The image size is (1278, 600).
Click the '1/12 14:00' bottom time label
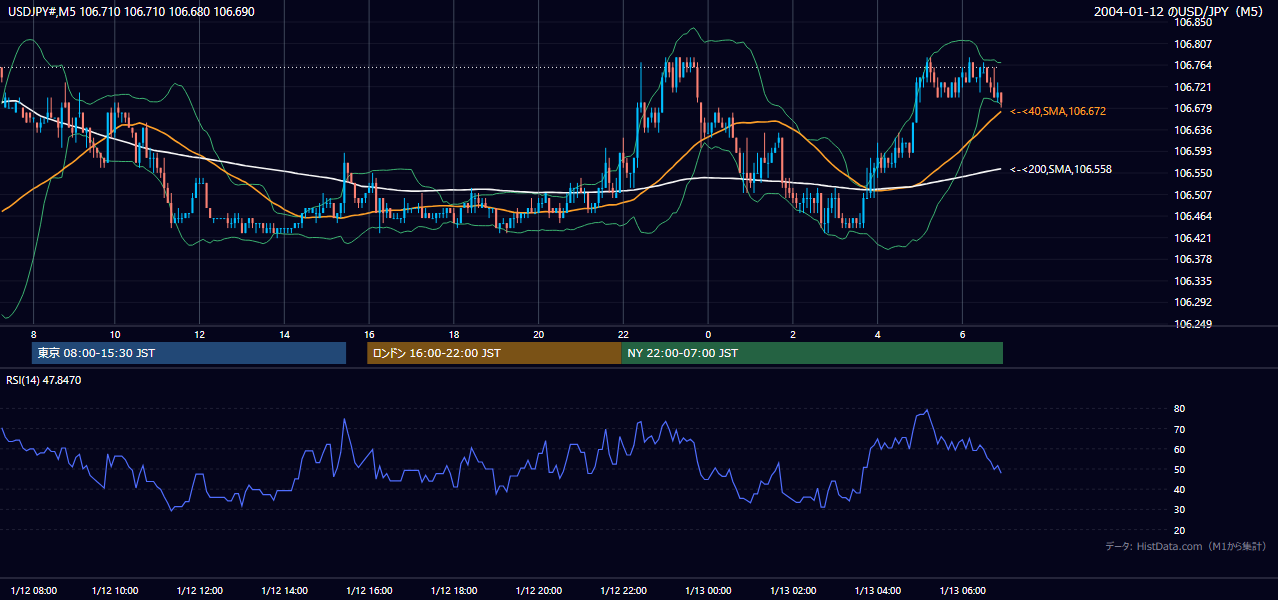pos(284,590)
